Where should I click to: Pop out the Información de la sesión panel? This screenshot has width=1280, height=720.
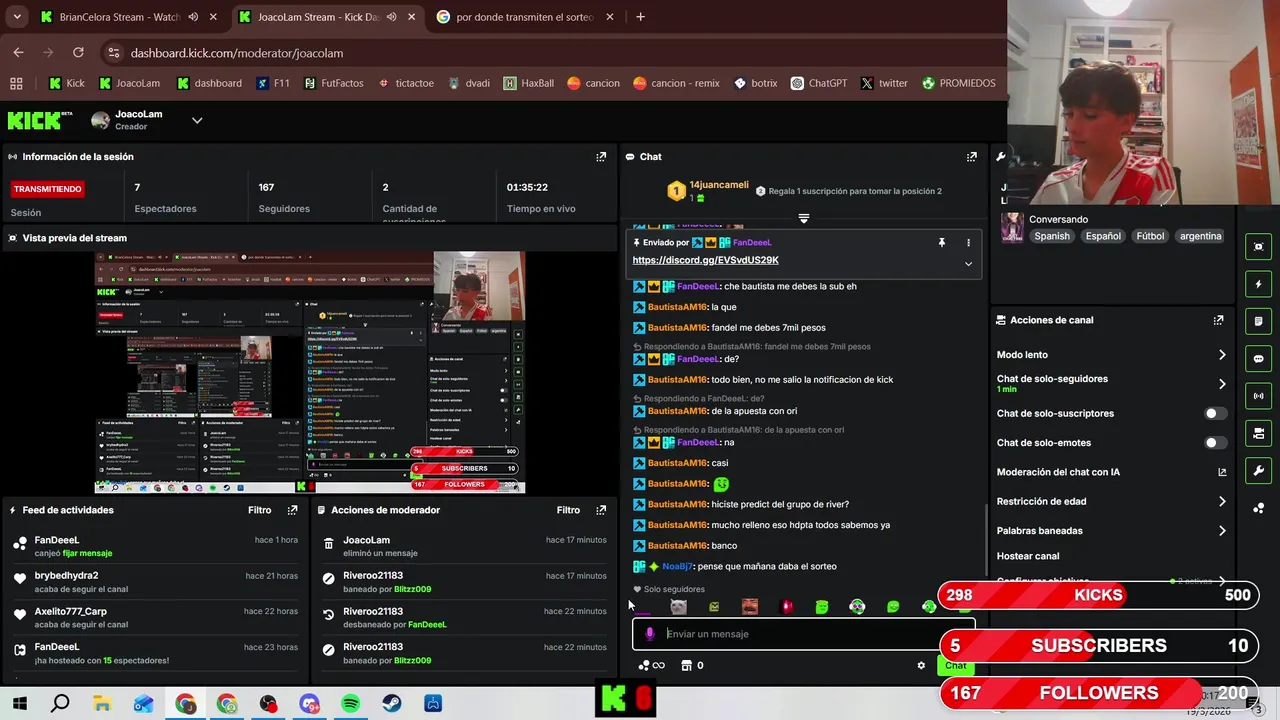(x=601, y=157)
